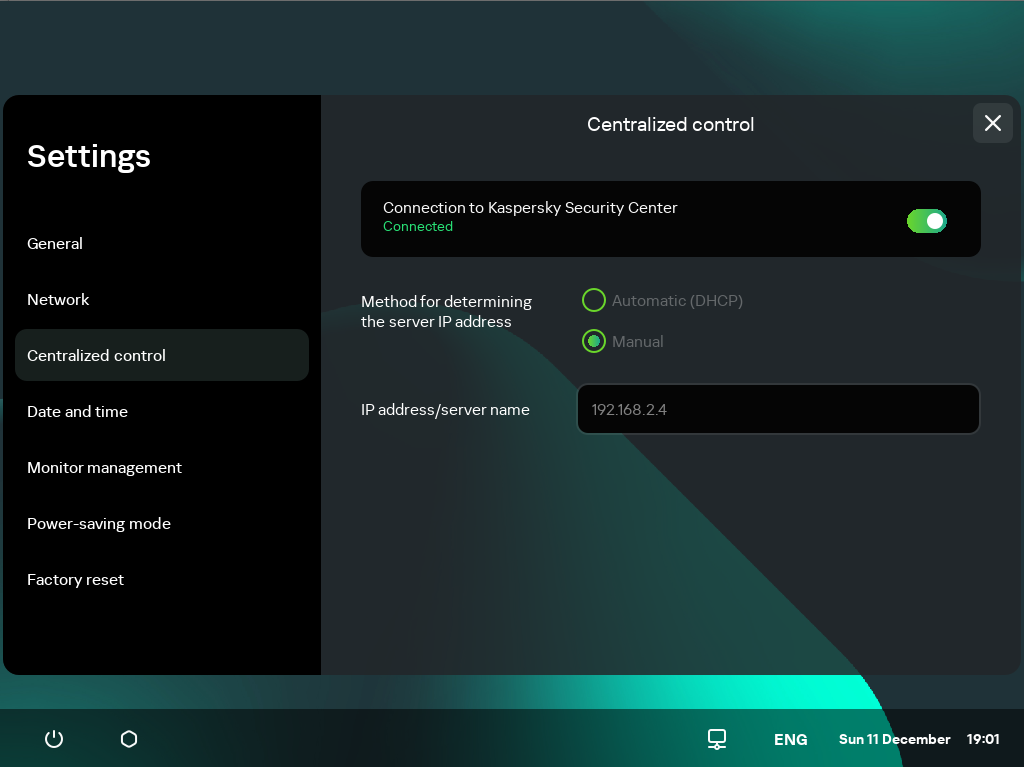1024x767 pixels.
Task: Open the monitor status icon near the clock
Action: pyautogui.click(x=716, y=739)
